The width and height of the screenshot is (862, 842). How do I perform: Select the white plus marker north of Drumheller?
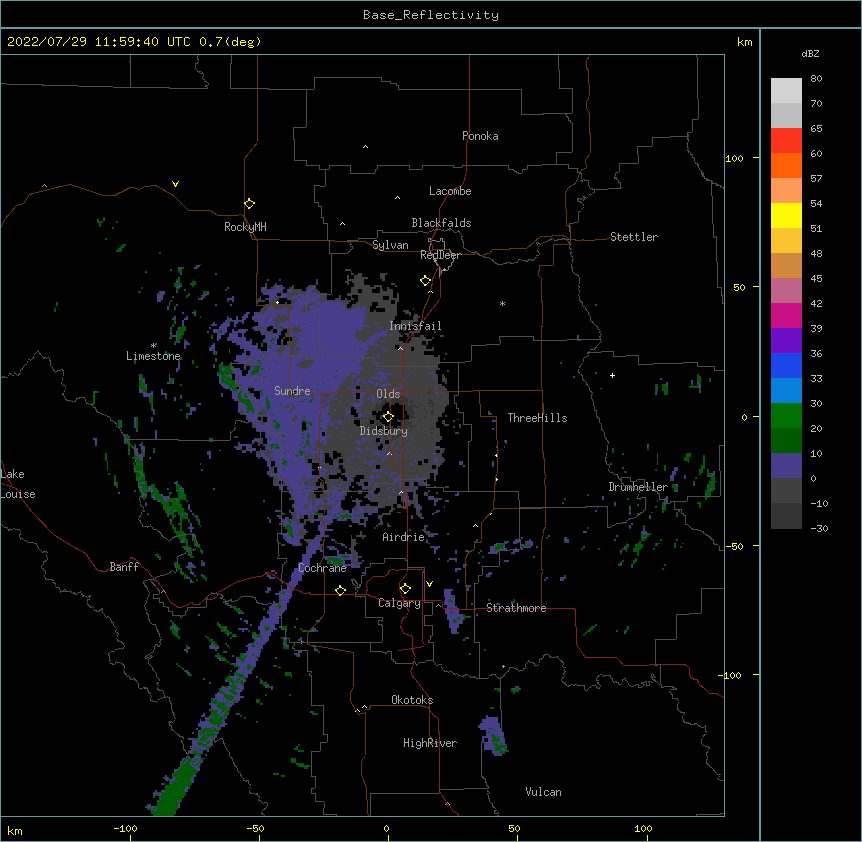612,375
